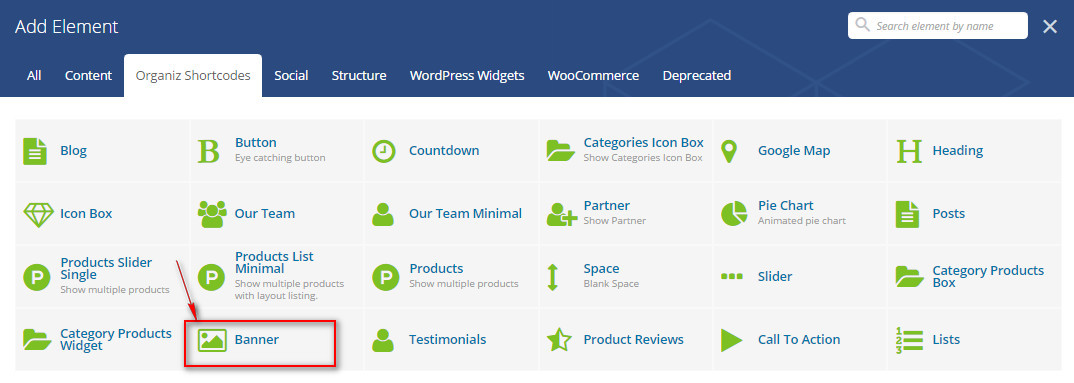1074x383 pixels.
Task: Select the Product Reviews star icon
Action: click(558, 340)
